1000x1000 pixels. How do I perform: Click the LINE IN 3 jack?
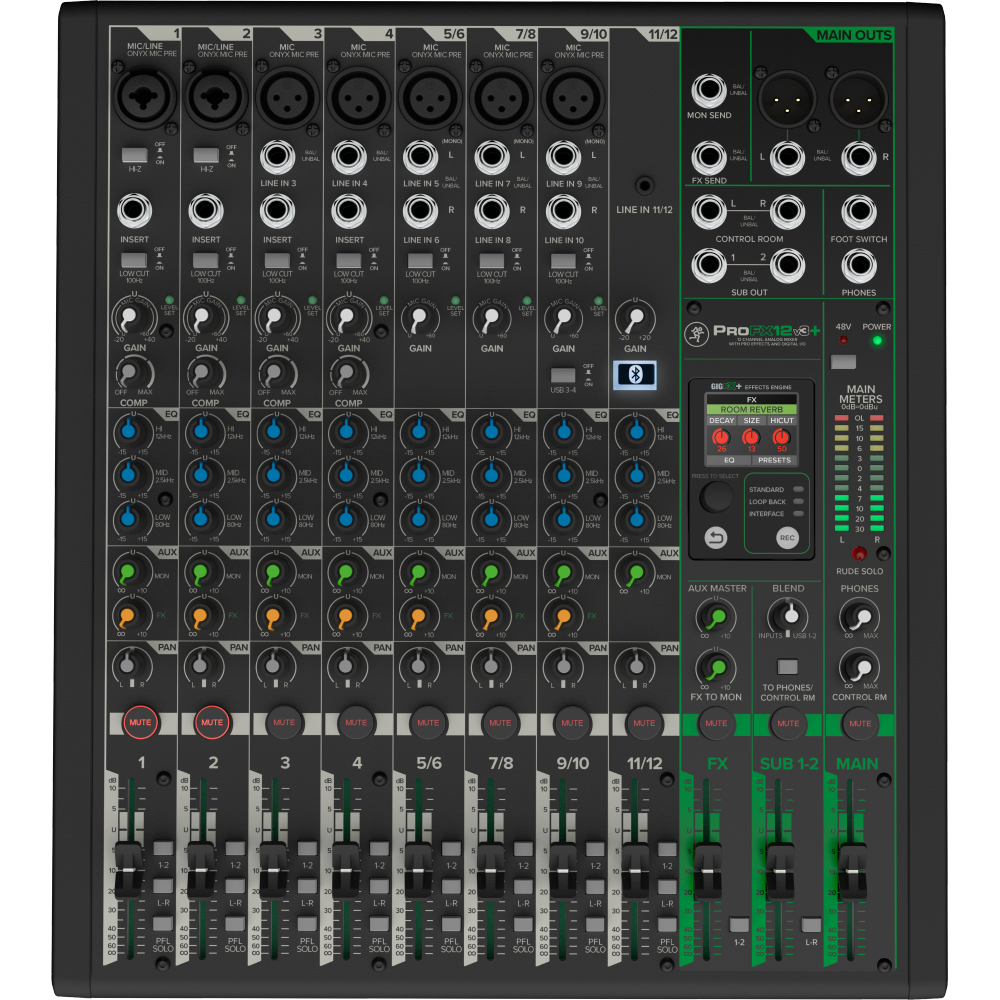tap(277, 157)
